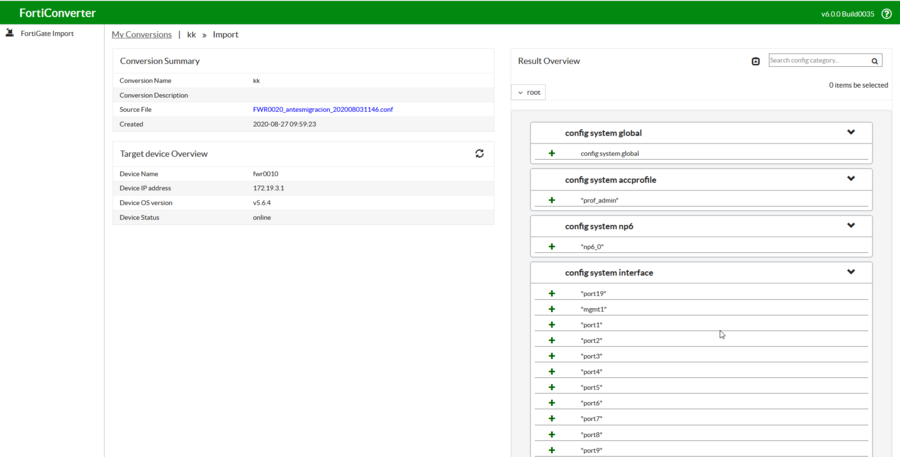
Task: Click the FortiGate Import sidebar icon
Action: (10, 33)
